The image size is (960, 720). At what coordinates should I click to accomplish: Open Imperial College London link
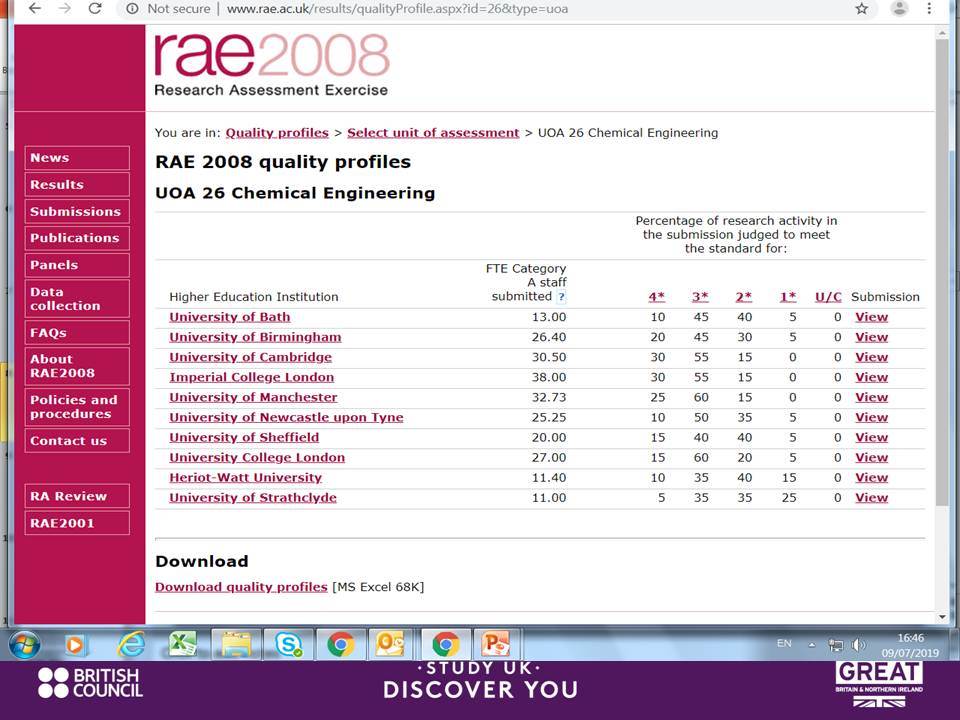coord(252,378)
